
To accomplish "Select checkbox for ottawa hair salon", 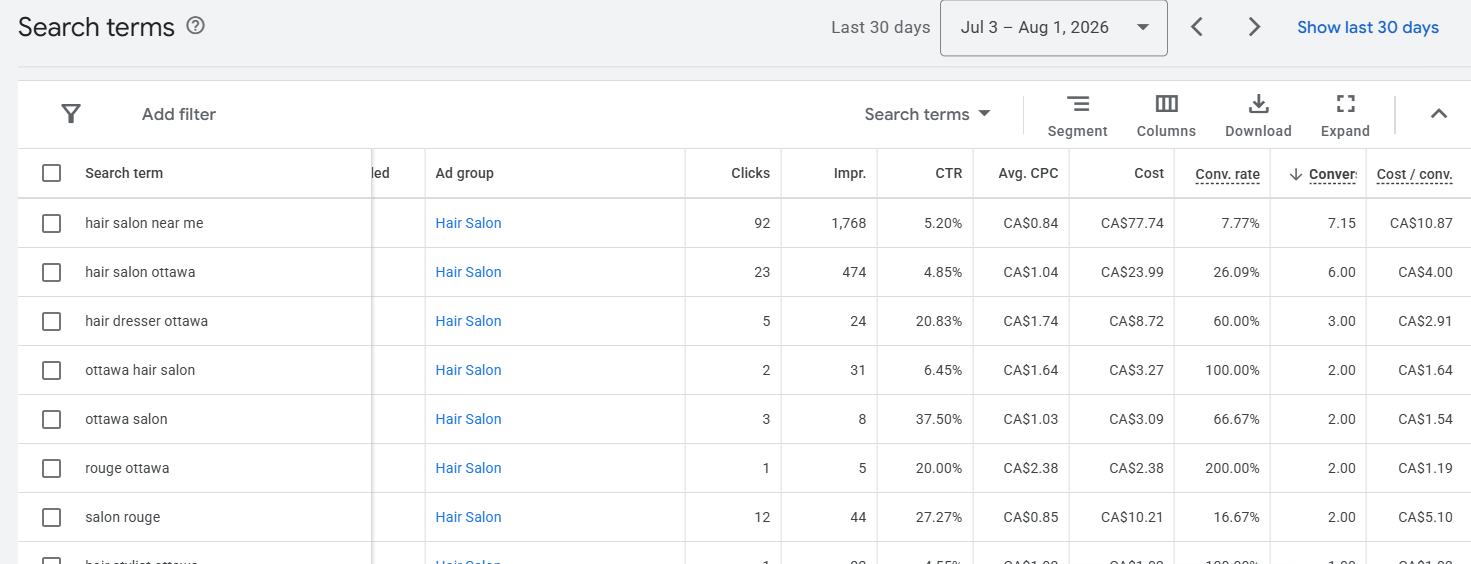I will 51,370.
